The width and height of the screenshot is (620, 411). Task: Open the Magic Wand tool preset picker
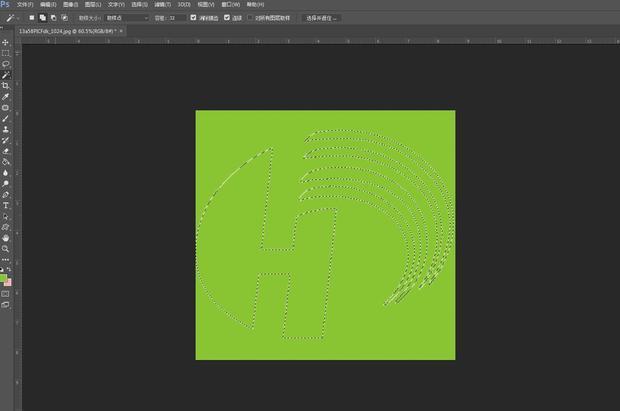tap(12, 17)
